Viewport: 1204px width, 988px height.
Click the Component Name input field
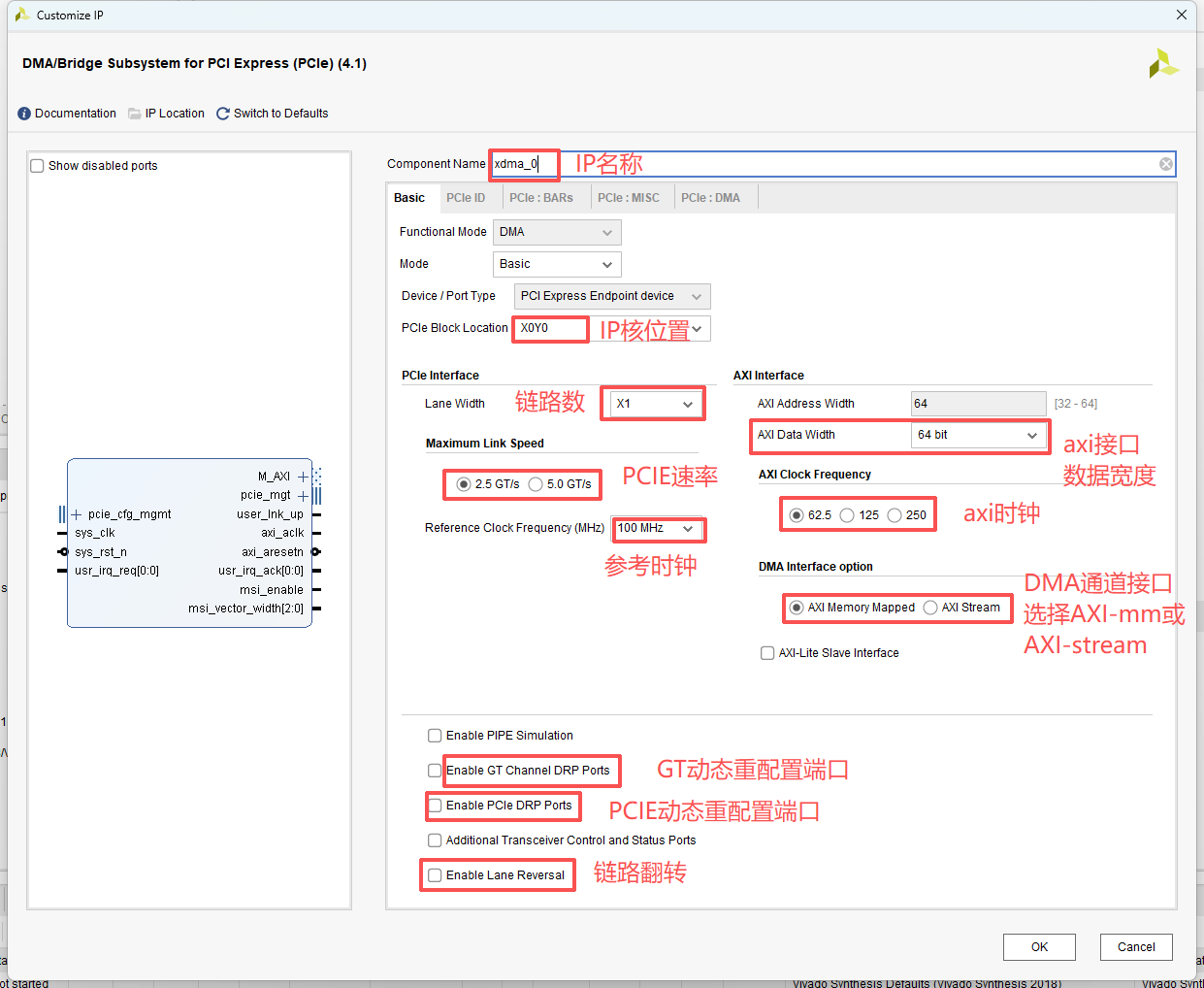832,164
